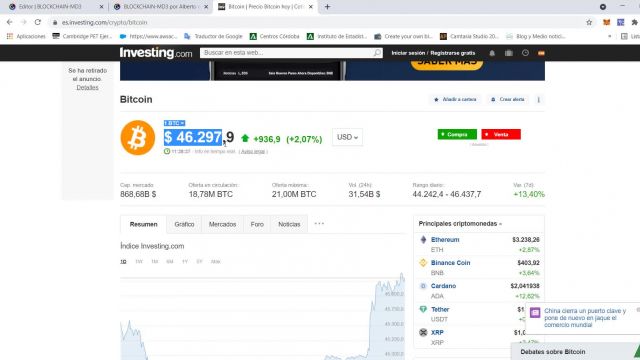The width and height of the screenshot is (640, 360).
Task: Open the USD currency dropdown
Action: 347,137
